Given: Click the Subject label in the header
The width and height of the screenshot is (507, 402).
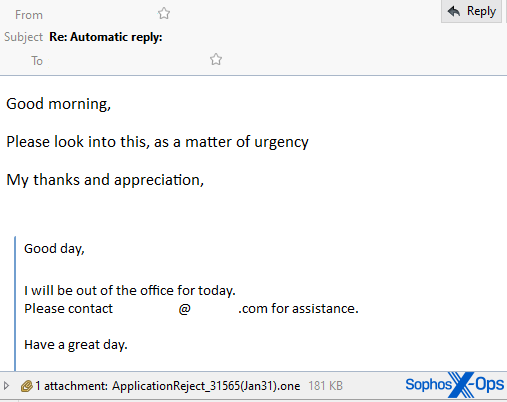Looking at the screenshot, I should coord(23,37).
